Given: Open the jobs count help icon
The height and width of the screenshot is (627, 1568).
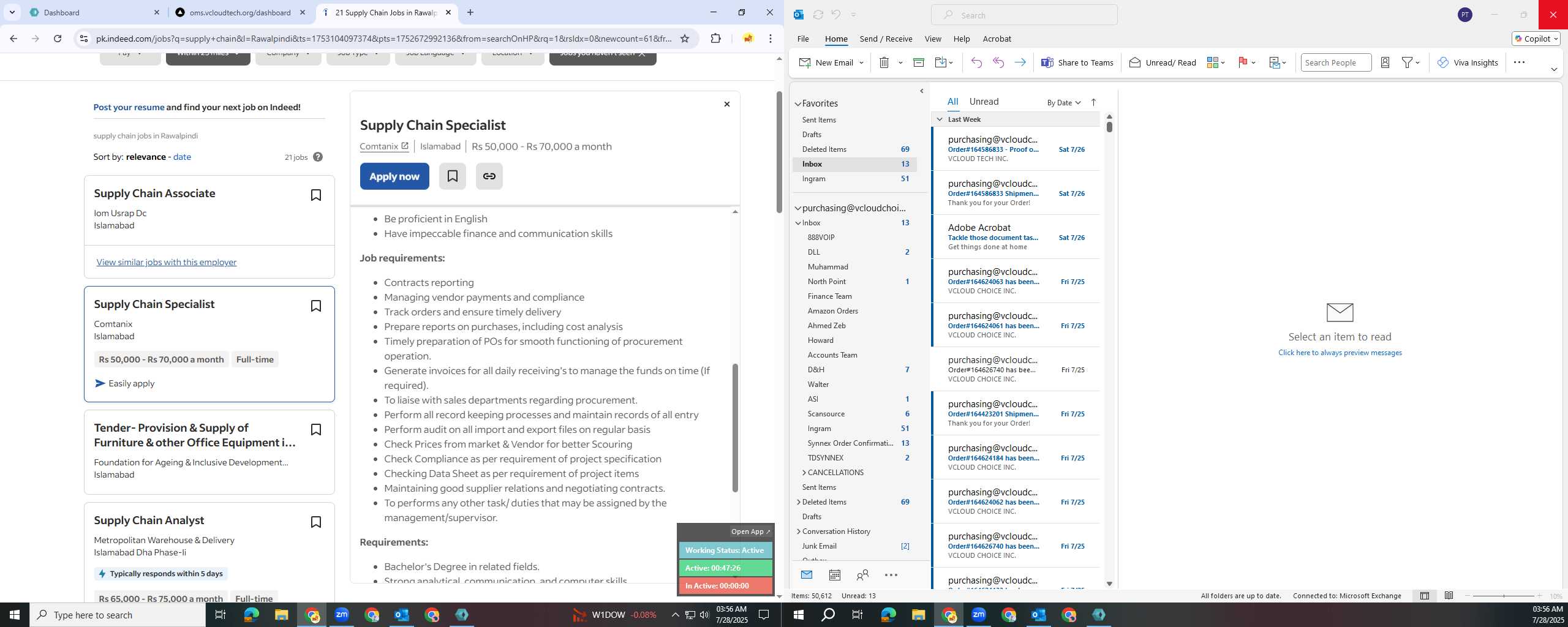Looking at the screenshot, I should 317,157.
